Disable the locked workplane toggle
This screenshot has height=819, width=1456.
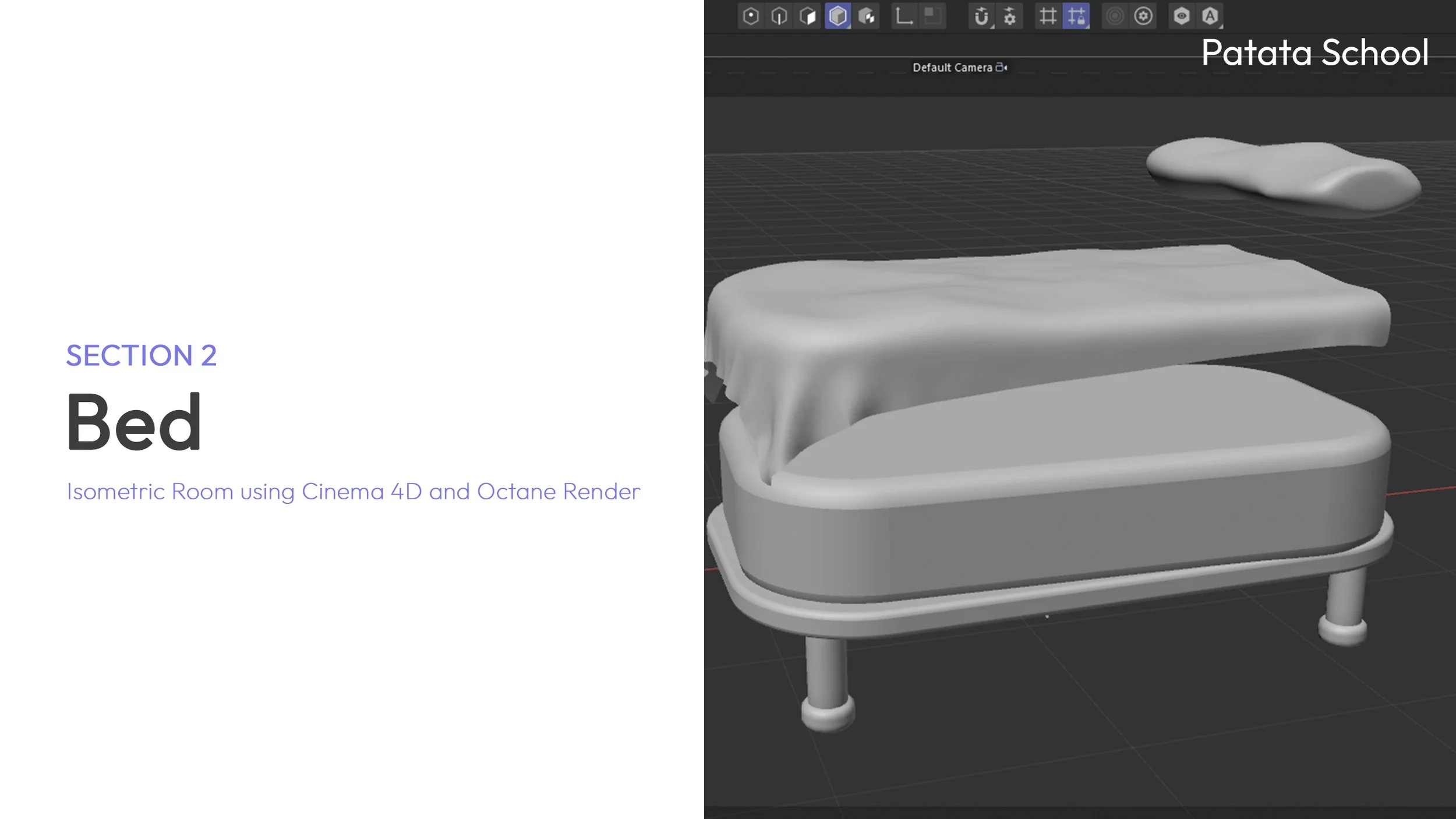pos(1076,16)
